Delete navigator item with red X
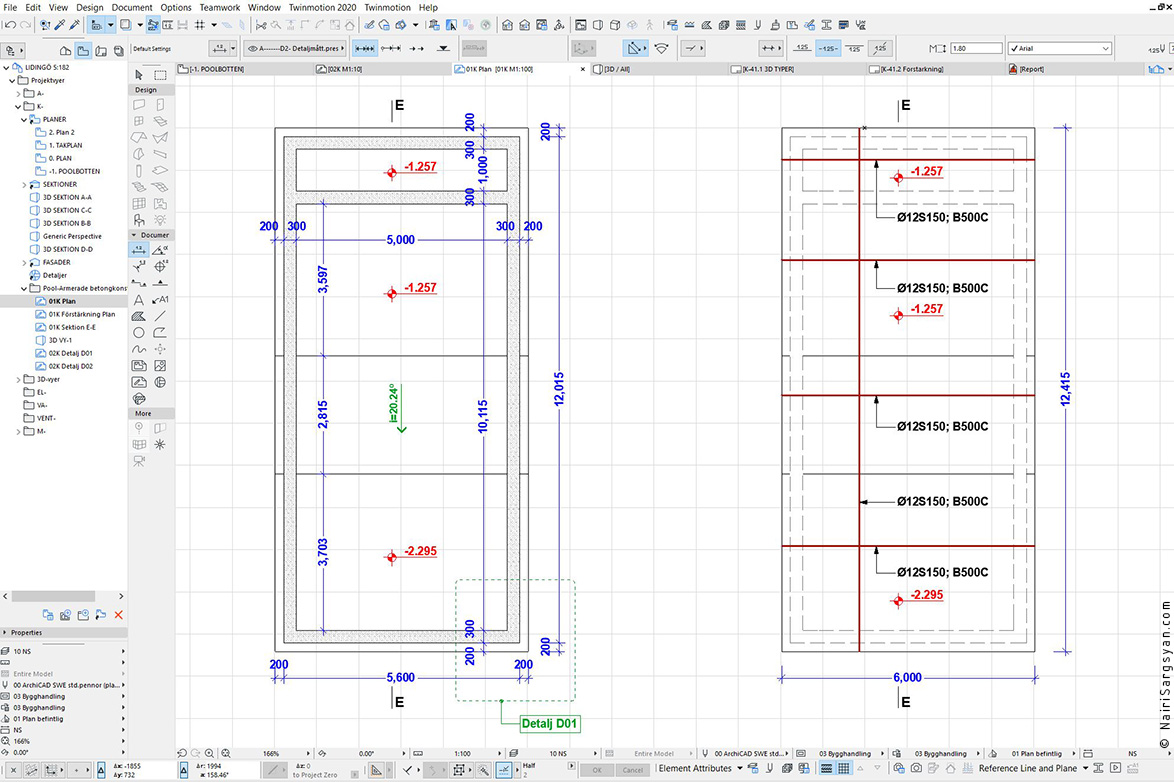 tap(118, 615)
